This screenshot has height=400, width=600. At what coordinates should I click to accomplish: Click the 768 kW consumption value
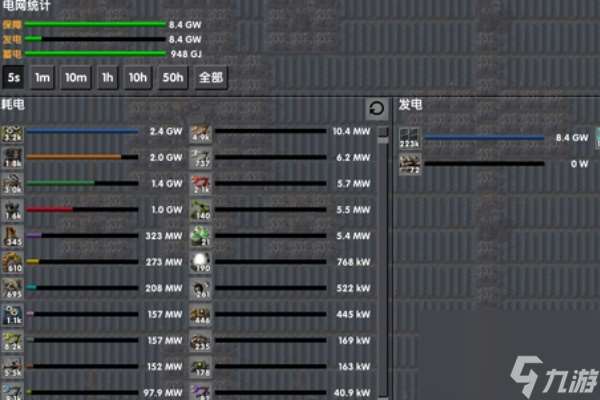point(353,262)
